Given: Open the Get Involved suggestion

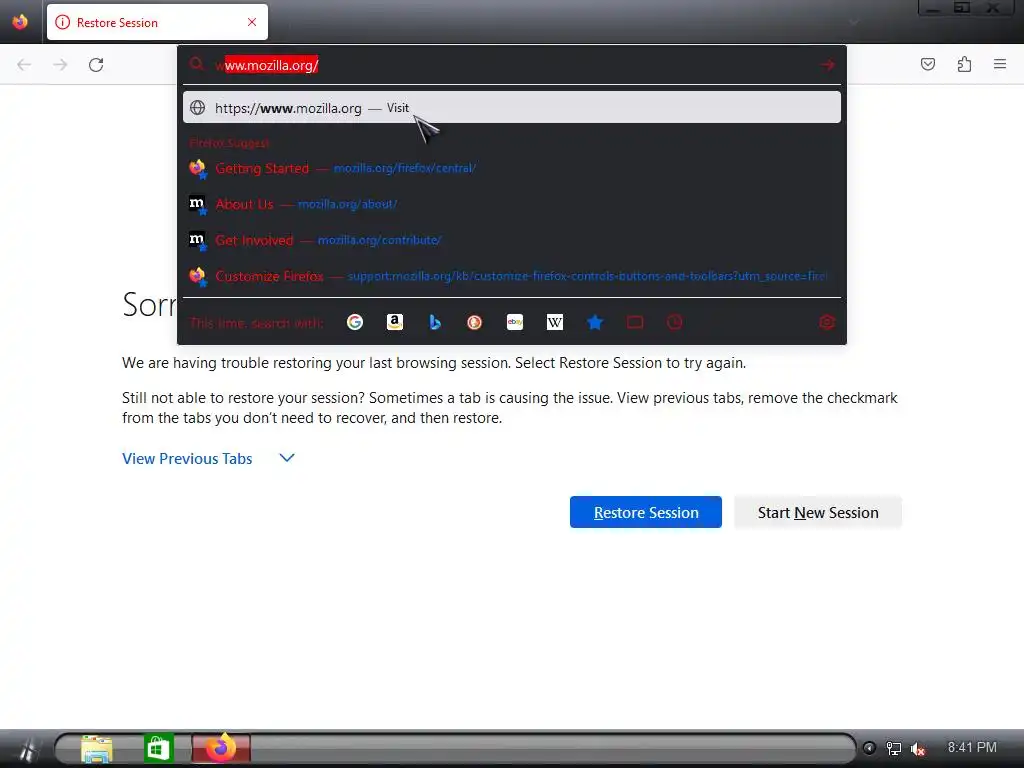Looking at the screenshot, I should pyautogui.click(x=512, y=240).
